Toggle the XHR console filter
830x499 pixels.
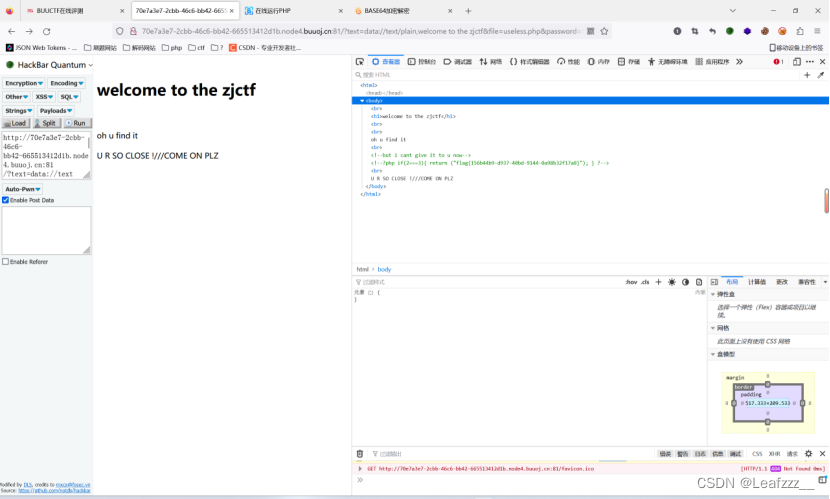pos(774,454)
